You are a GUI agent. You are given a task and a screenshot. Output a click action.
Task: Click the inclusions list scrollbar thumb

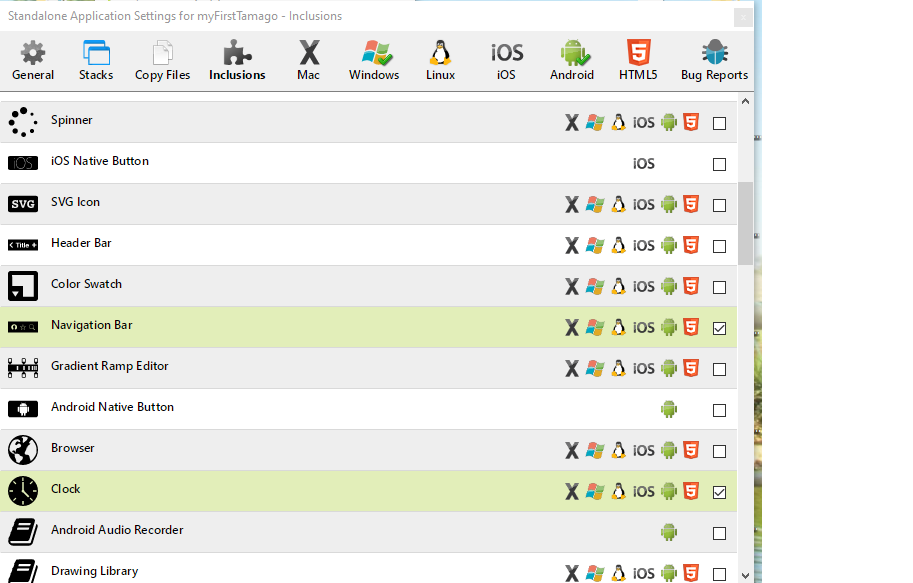click(745, 224)
